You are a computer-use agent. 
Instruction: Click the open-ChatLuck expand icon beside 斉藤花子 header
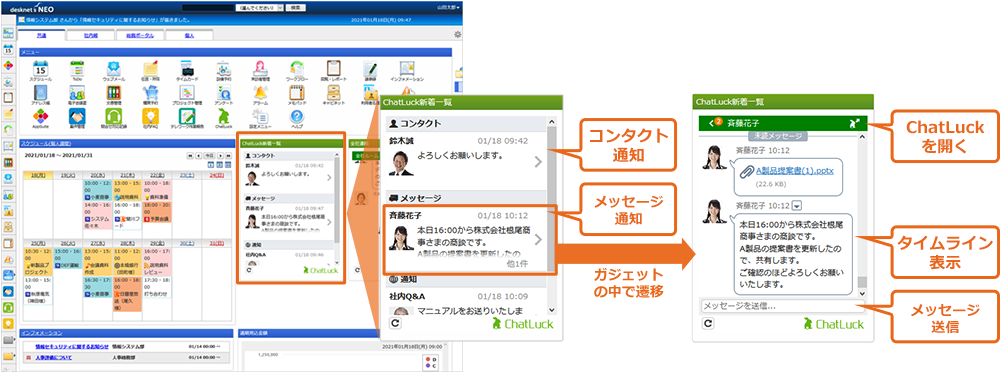855,123
